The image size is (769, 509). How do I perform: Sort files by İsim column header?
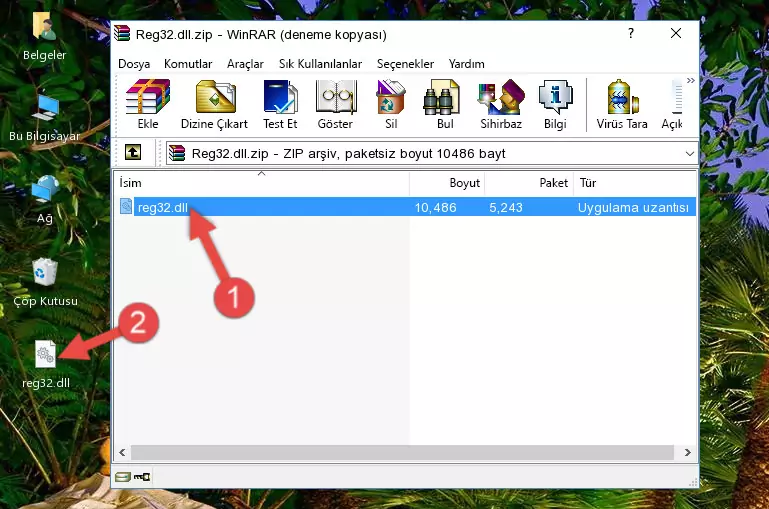click(x=262, y=183)
